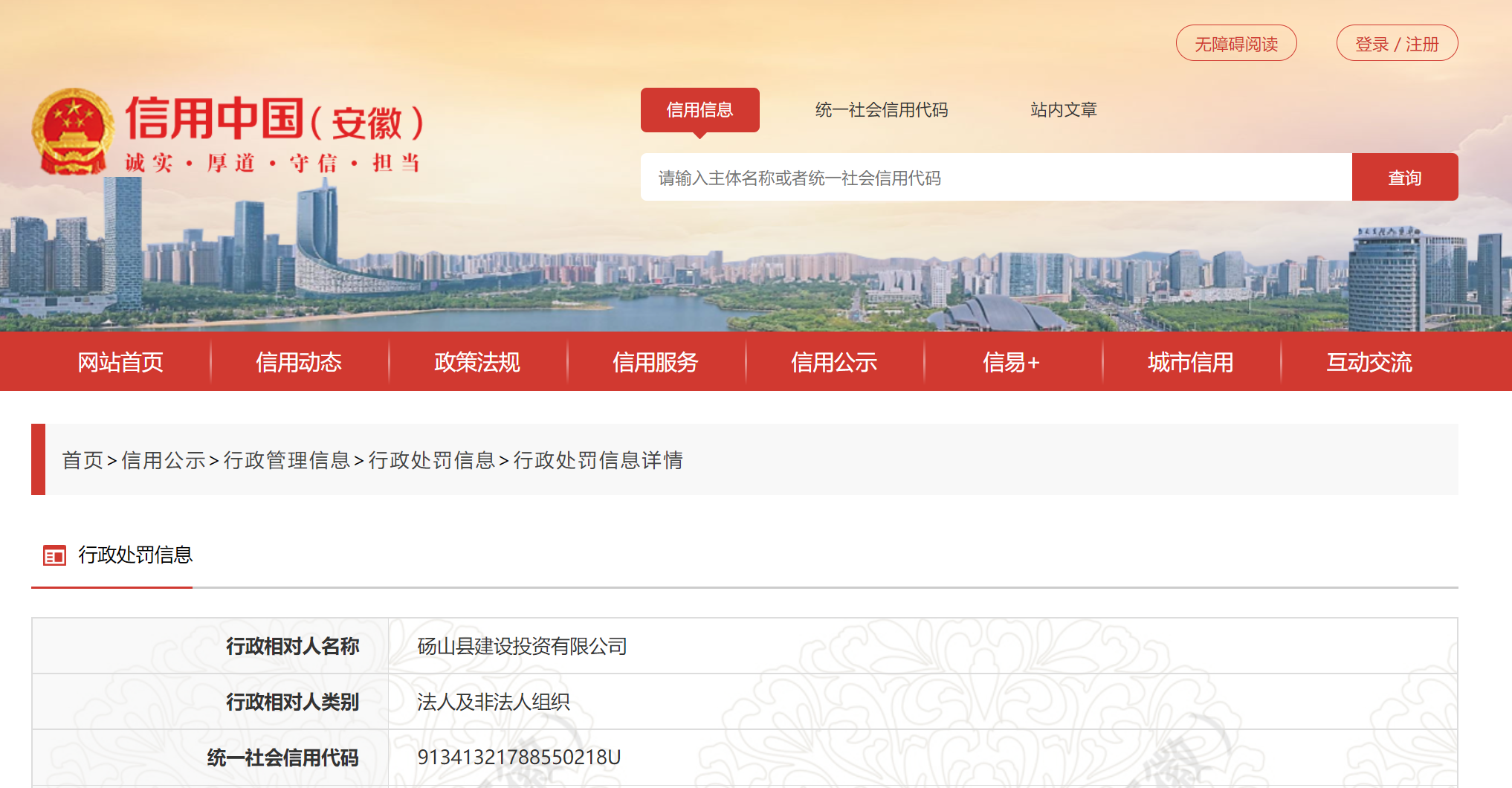Open the 信用公示 navigation menu
1512x788 pixels.
click(834, 362)
